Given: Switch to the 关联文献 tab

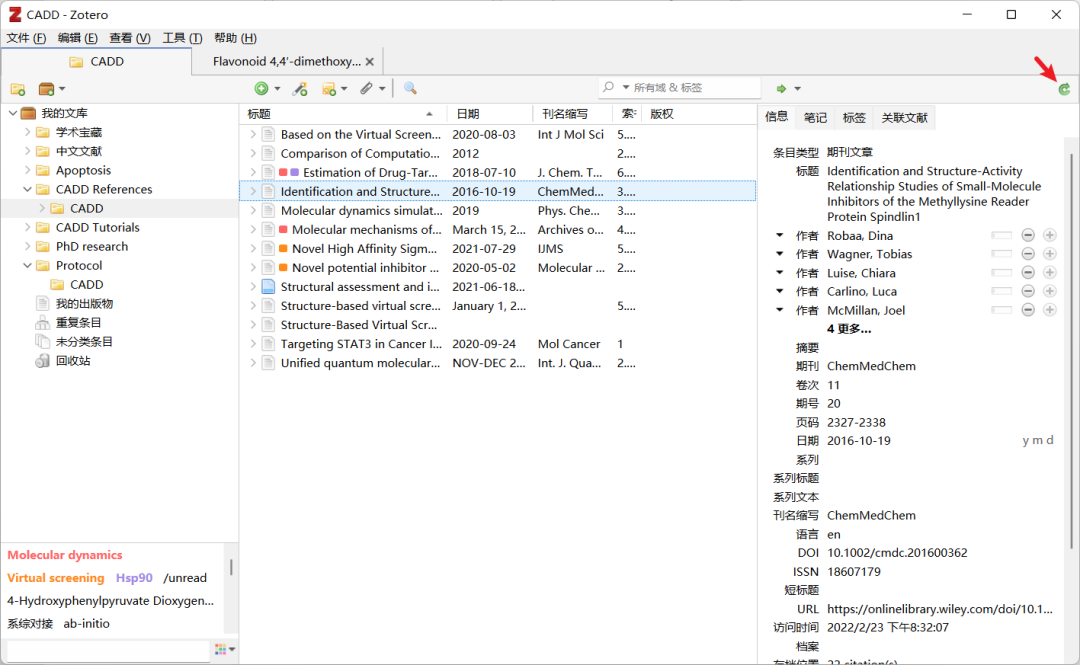Looking at the screenshot, I should click(904, 118).
